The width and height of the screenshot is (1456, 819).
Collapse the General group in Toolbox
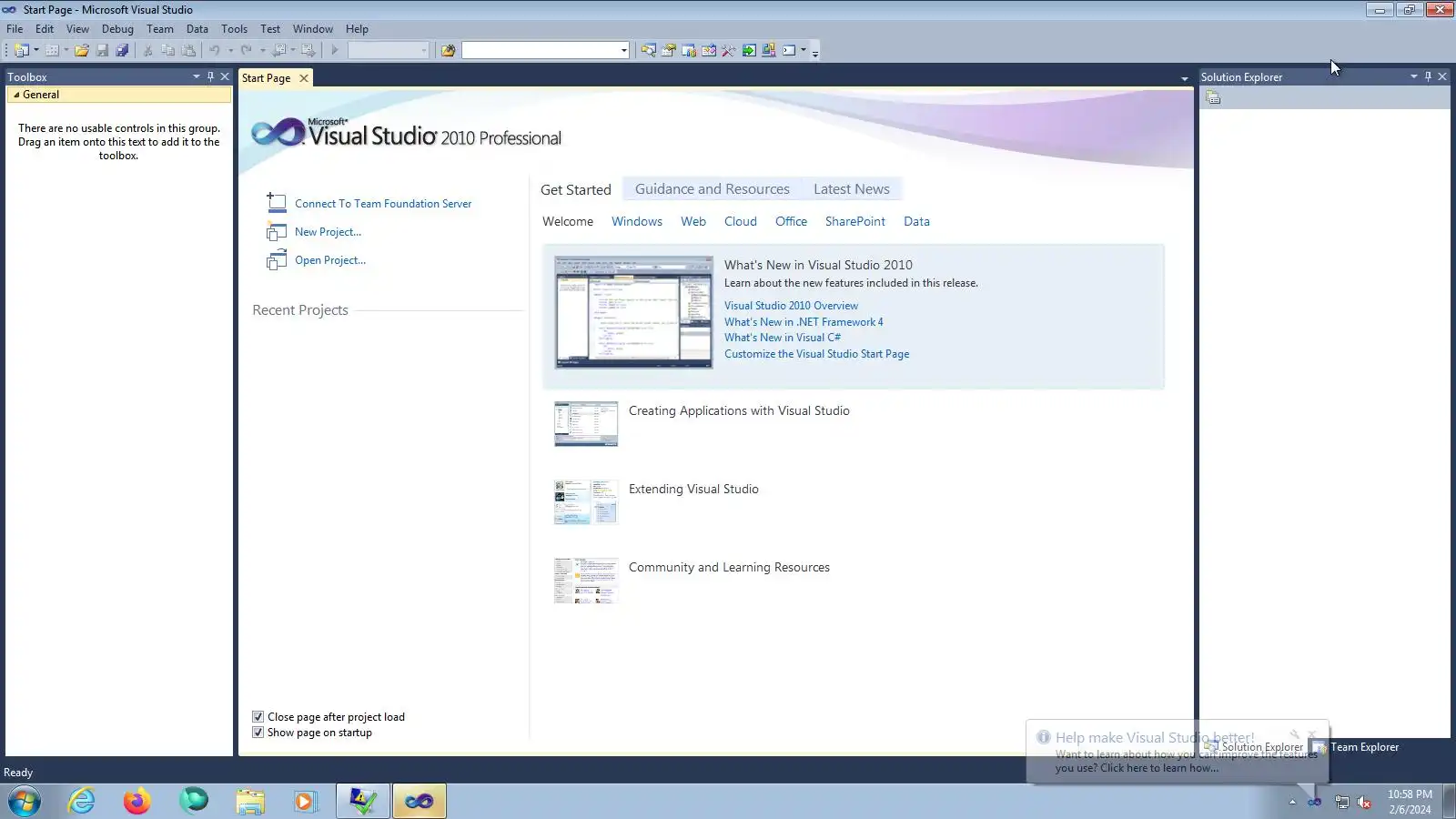tap(16, 95)
